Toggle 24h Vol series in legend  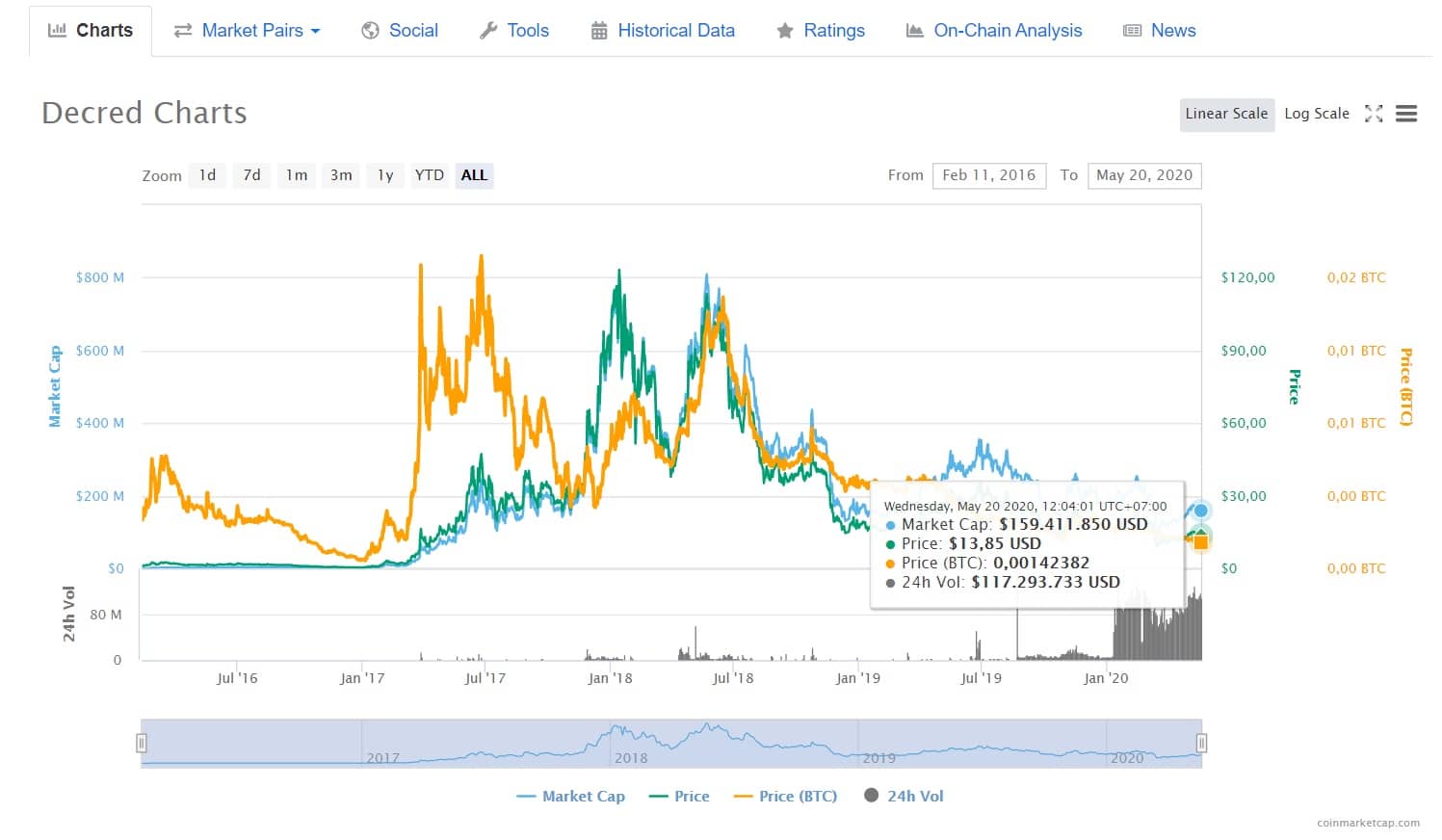point(905,797)
